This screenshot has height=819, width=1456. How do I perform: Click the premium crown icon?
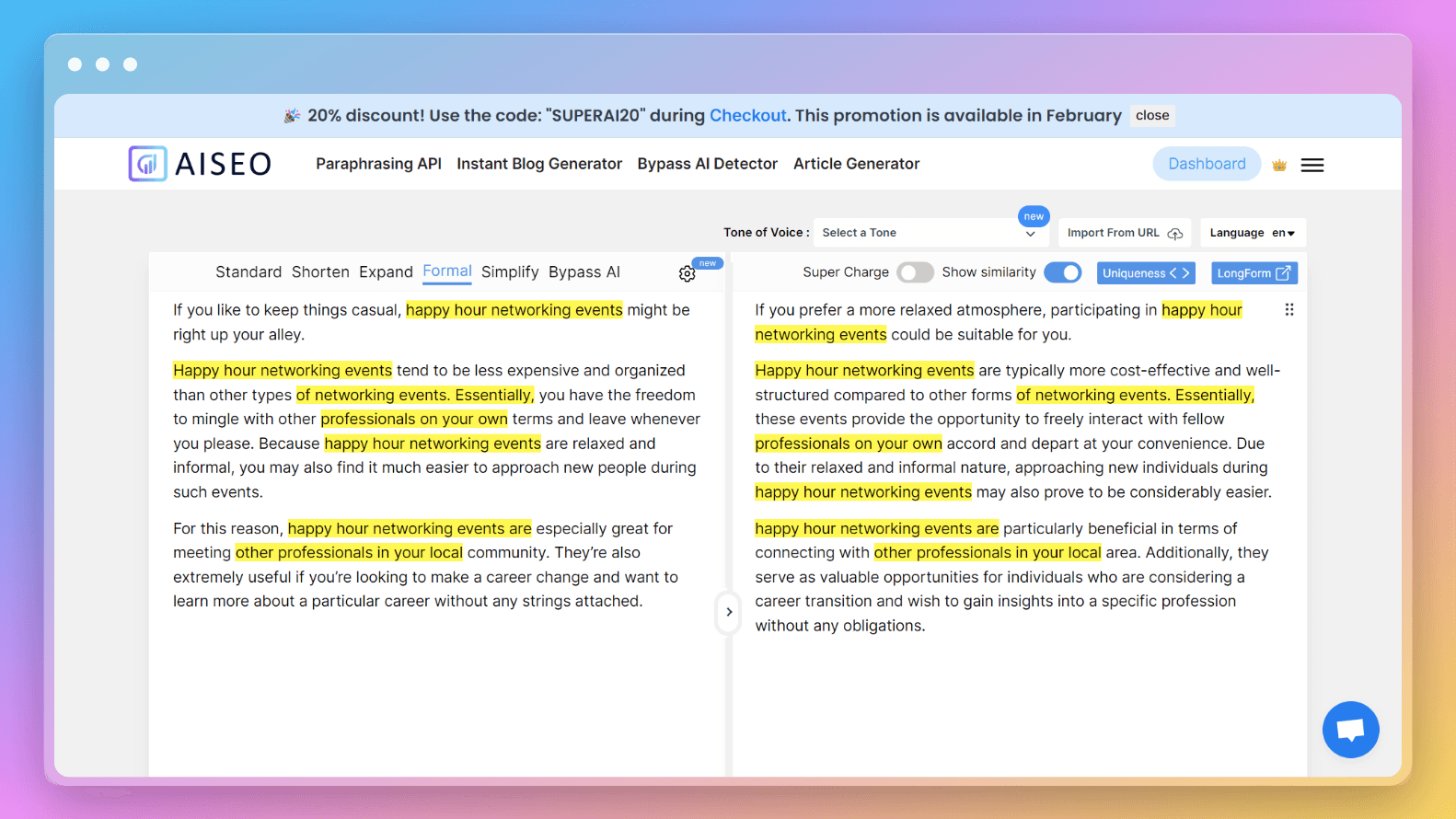(x=1278, y=166)
